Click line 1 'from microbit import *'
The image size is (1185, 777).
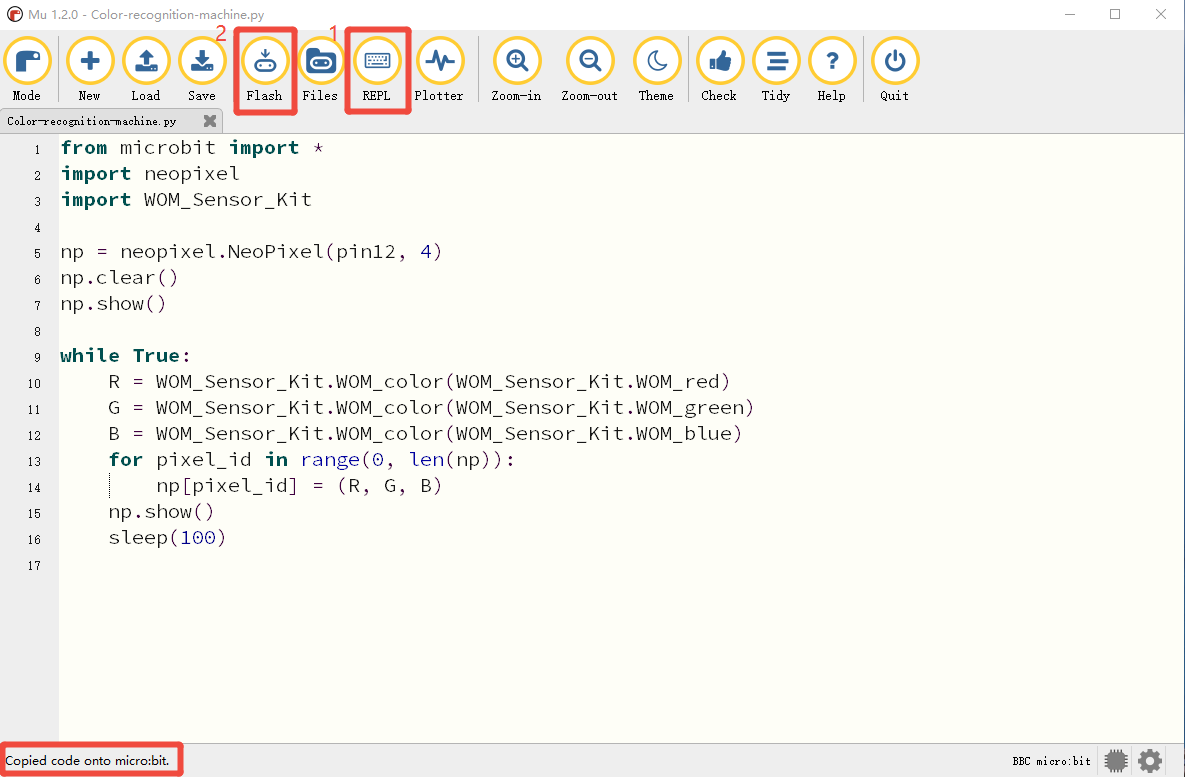pos(192,147)
